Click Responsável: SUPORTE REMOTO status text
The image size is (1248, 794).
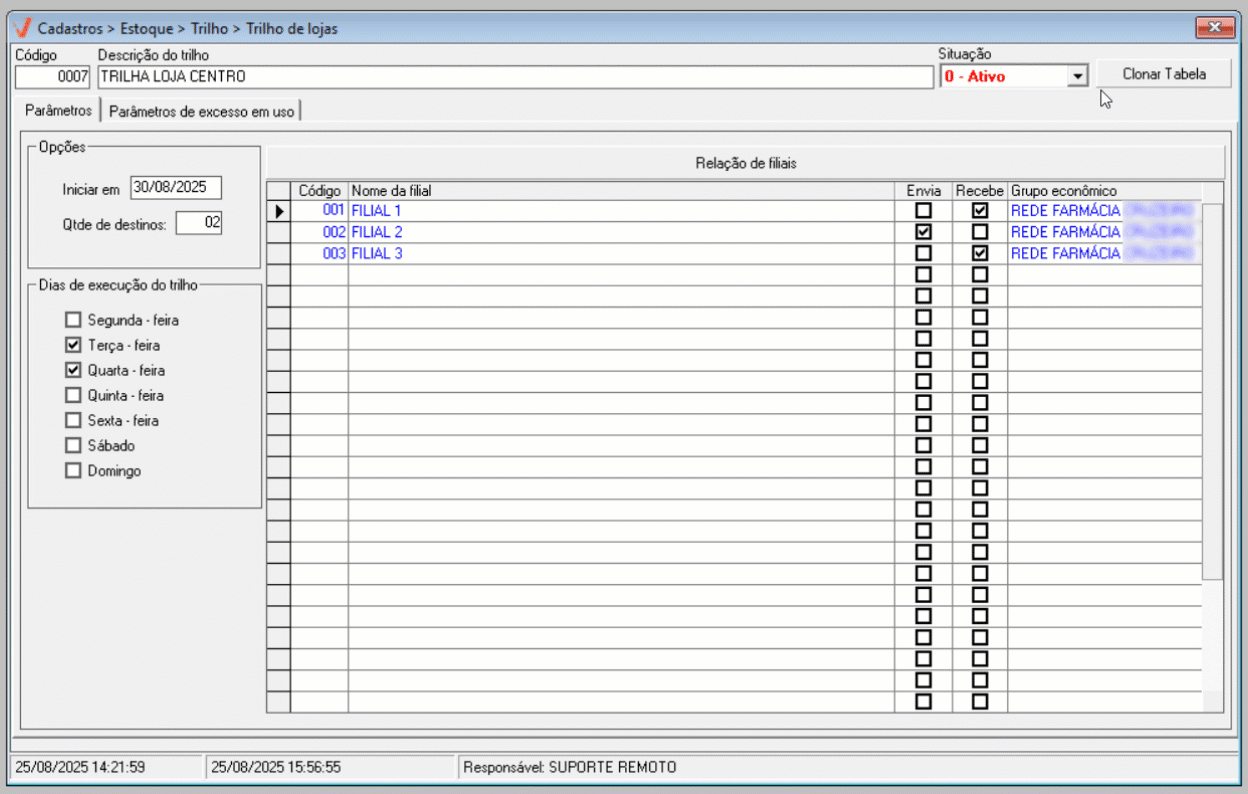coord(570,768)
